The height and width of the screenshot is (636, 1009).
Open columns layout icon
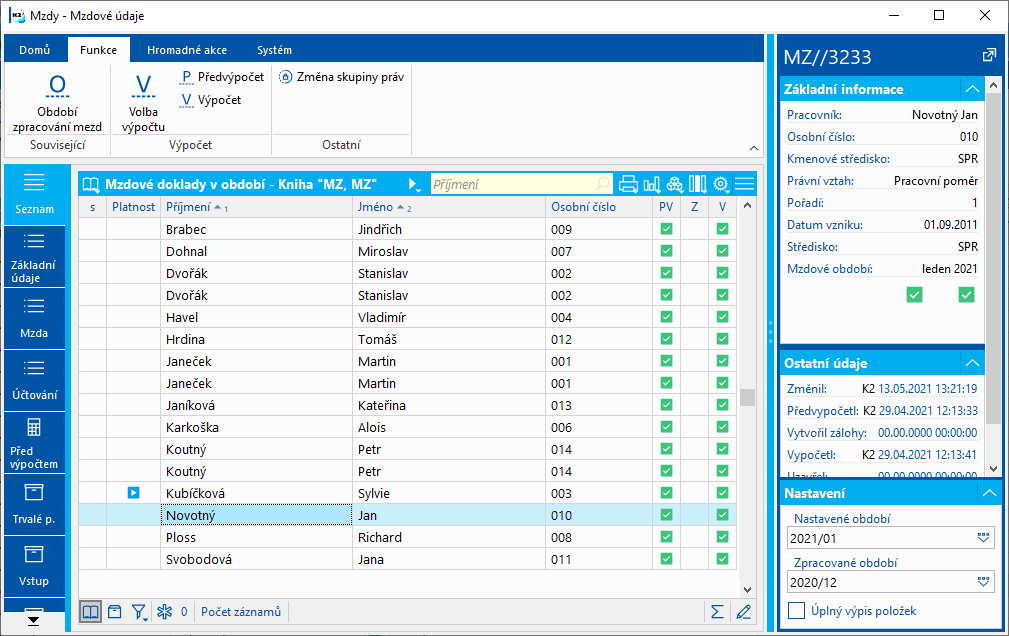pyautogui.click(x=698, y=185)
